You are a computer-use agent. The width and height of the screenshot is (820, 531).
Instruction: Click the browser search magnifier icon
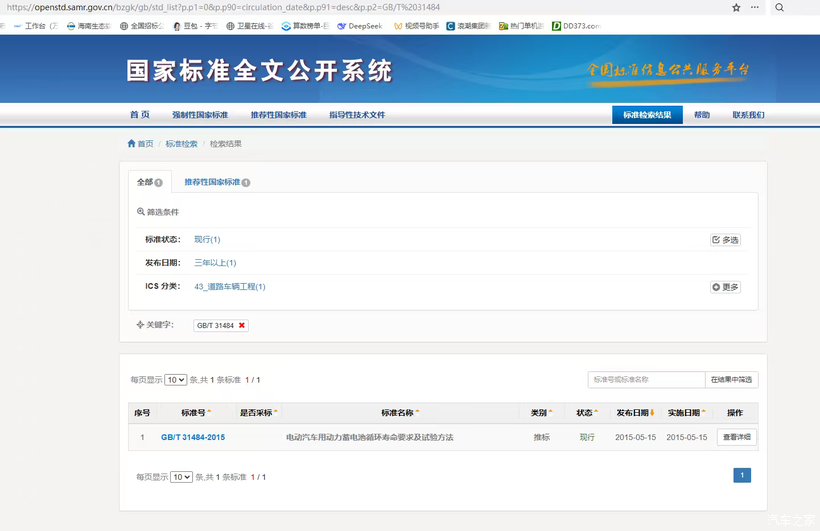tap(780, 7)
